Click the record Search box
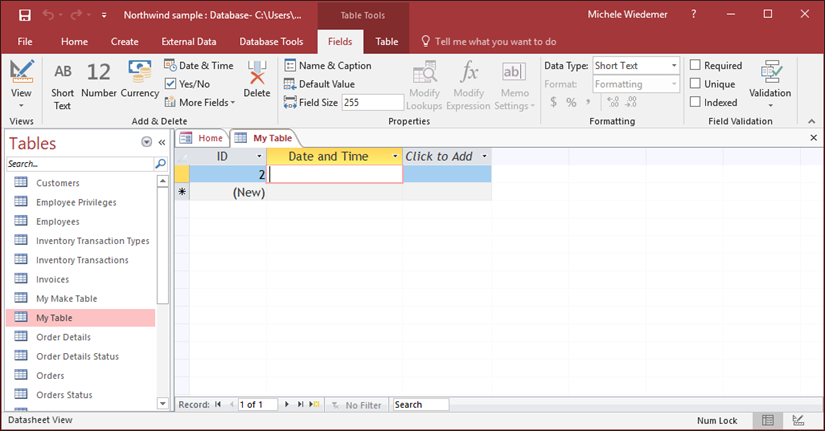The image size is (825, 431). [421, 404]
